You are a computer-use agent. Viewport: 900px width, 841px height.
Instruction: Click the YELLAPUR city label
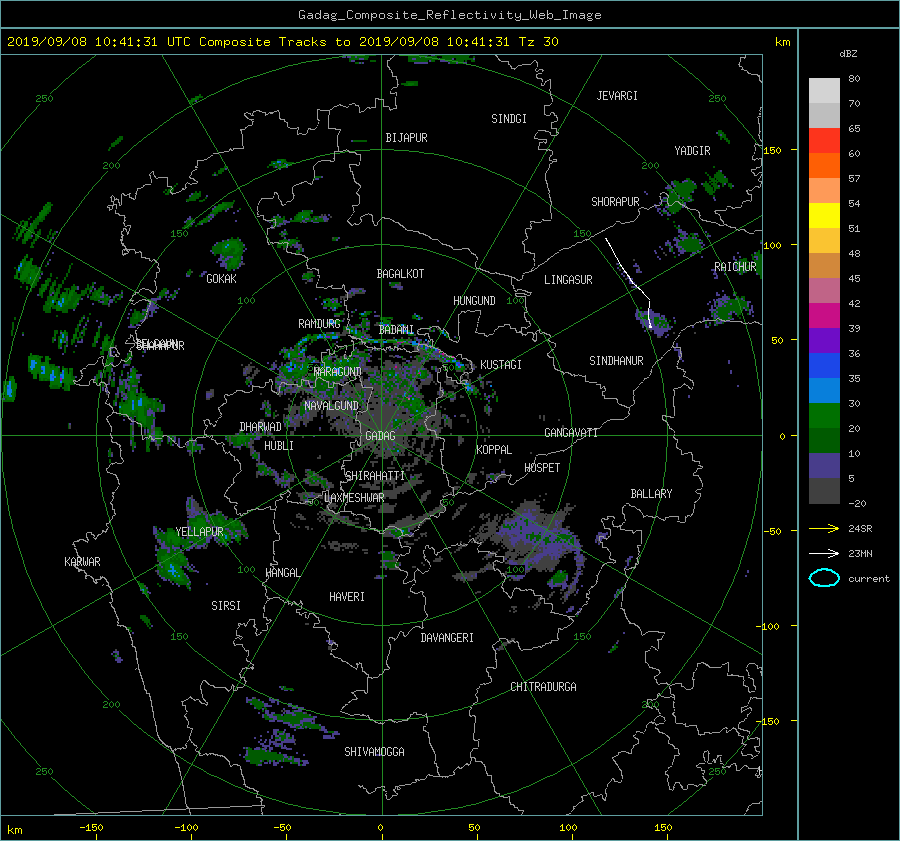[199, 532]
